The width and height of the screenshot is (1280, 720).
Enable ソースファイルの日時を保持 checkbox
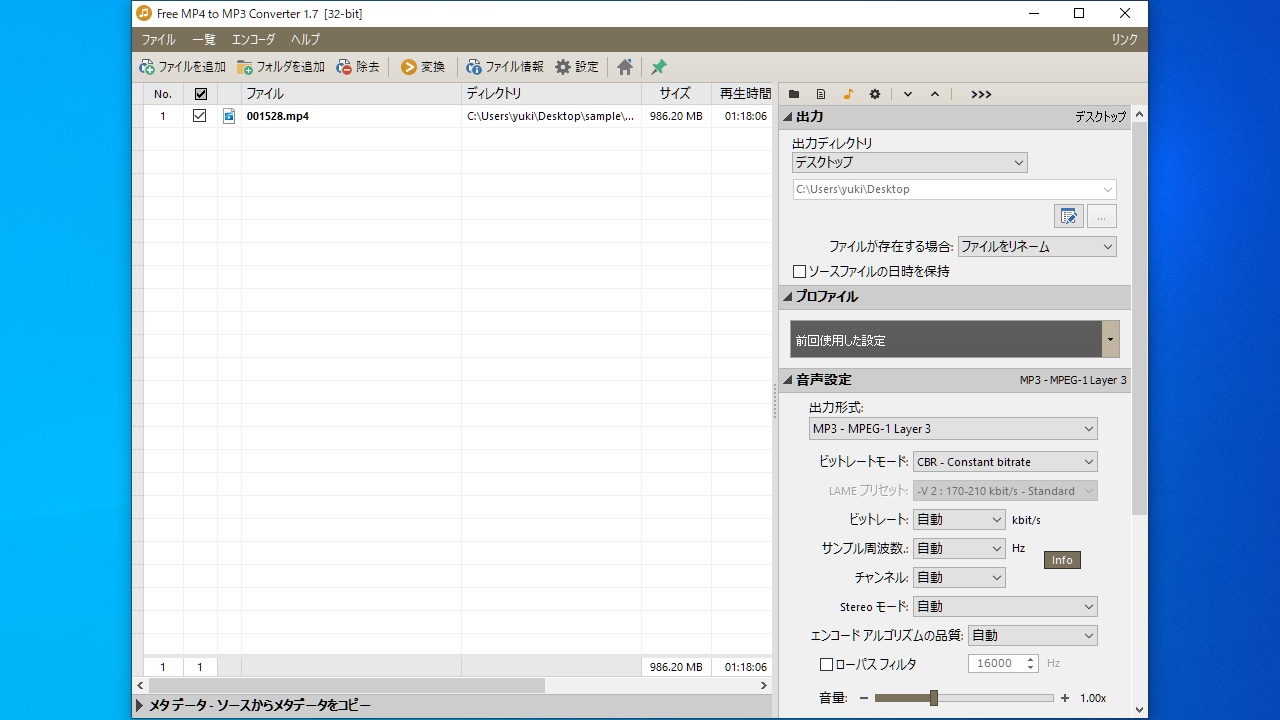[799, 271]
